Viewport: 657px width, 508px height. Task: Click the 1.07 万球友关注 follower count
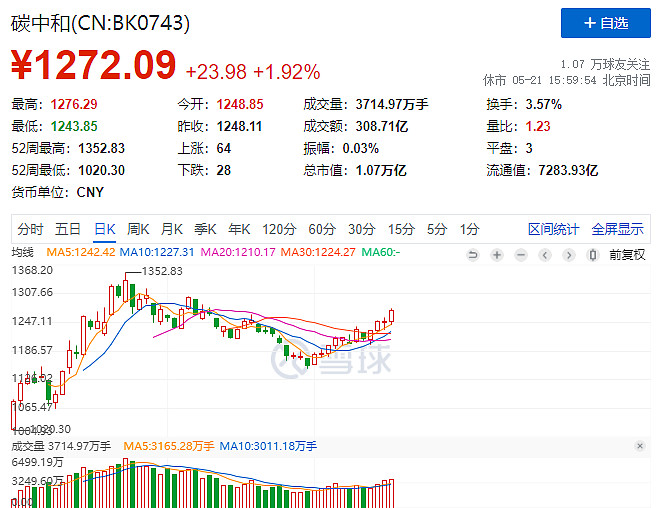[x=605, y=64]
